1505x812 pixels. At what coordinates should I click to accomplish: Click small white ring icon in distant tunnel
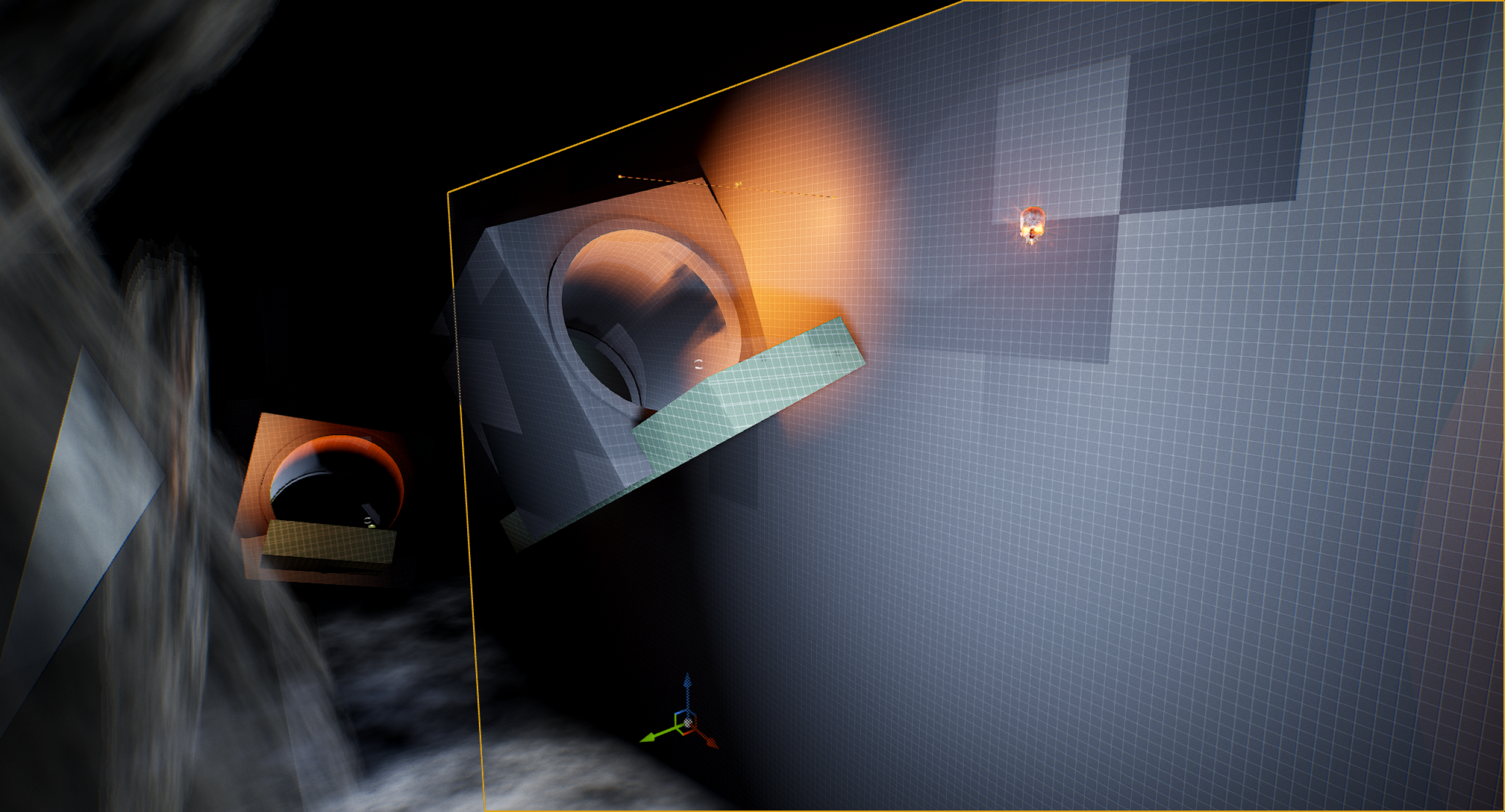coord(368,520)
